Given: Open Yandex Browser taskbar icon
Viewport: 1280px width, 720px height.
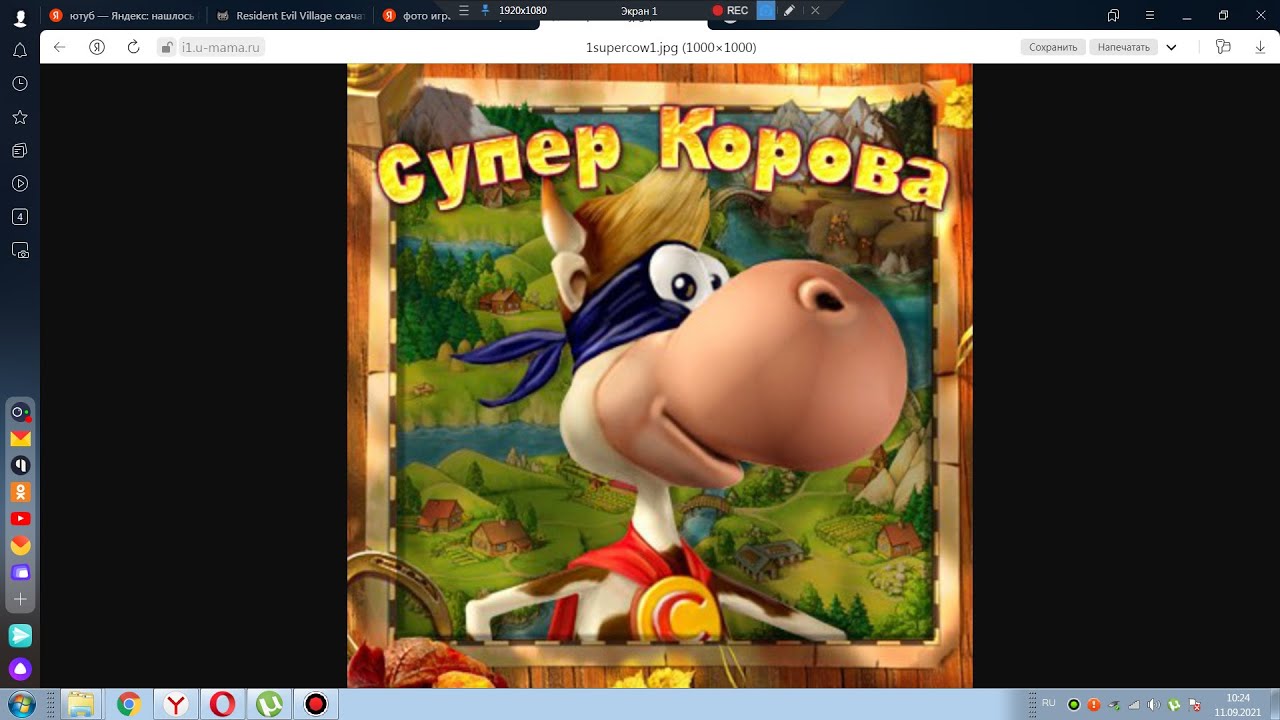Looking at the screenshot, I should pos(175,704).
